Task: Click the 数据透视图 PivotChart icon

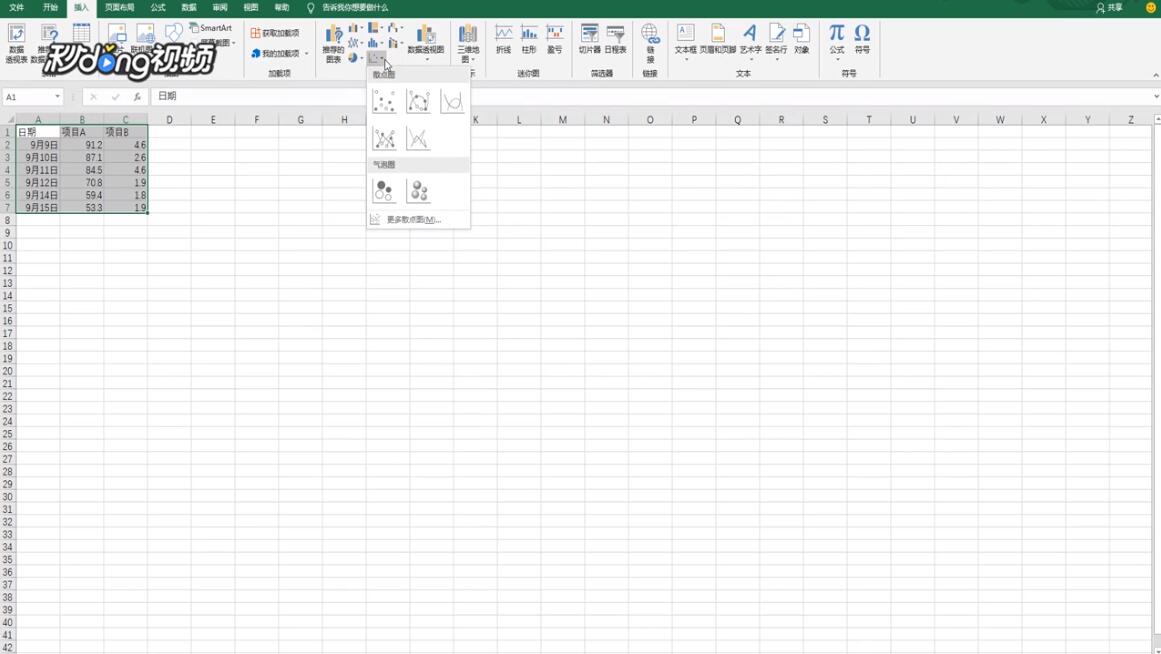Action: (x=426, y=41)
